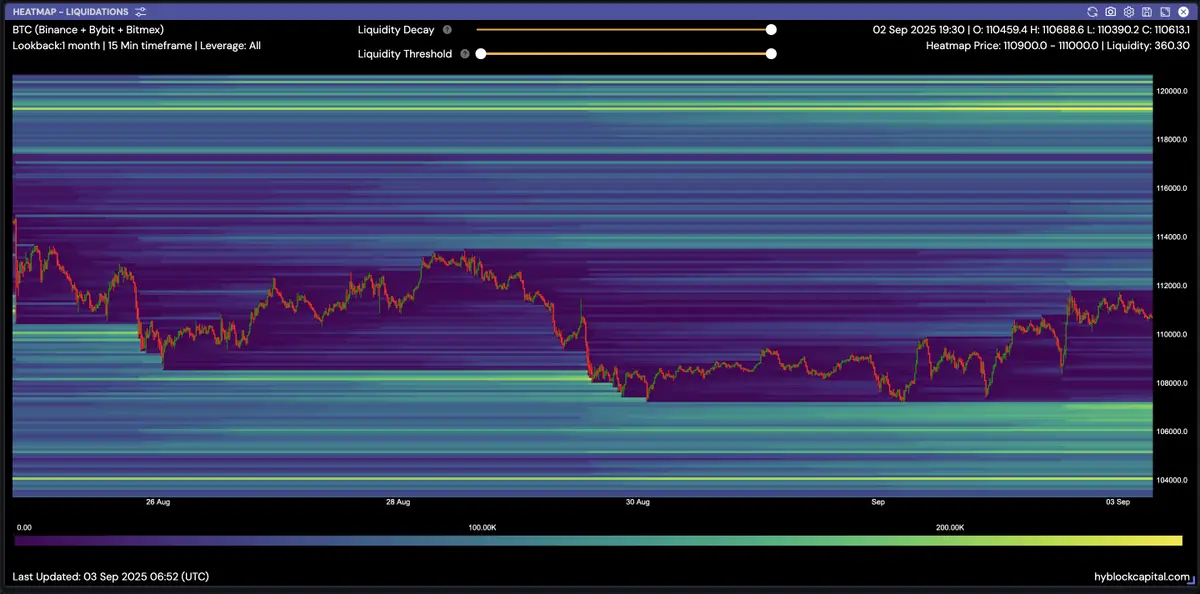Click the 28 Aug date axis label

[398, 501]
